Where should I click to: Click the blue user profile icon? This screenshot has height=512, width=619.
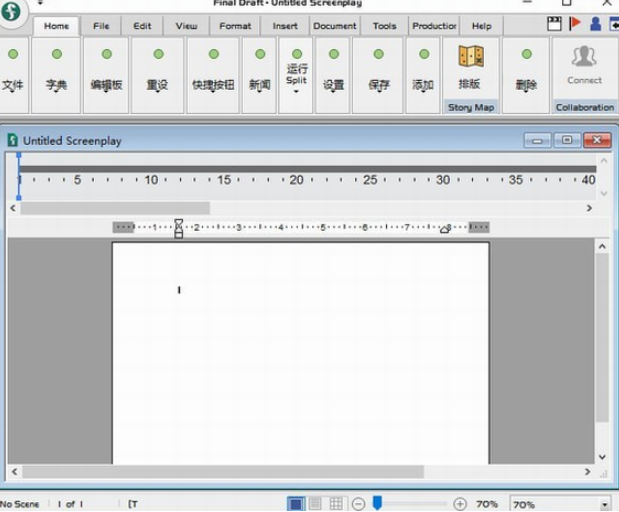click(595, 24)
